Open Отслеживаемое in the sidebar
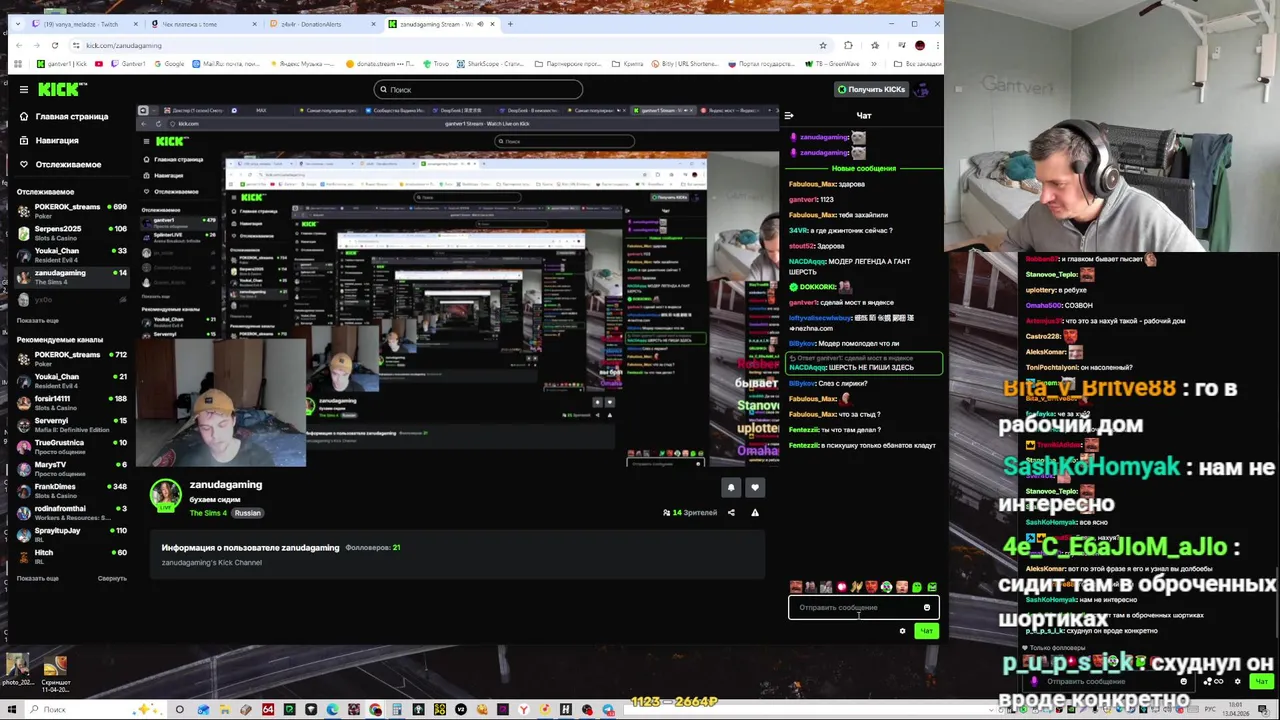The height and width of the screenshot is (720, 1280). click(x=60, y=164)
